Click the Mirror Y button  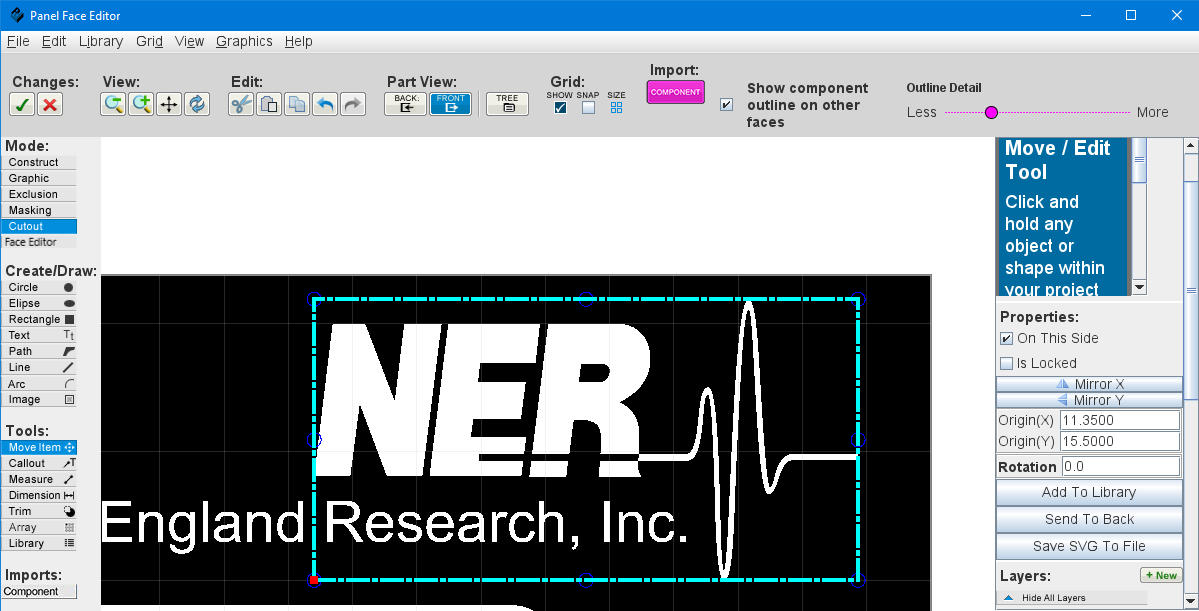click(1090, 400)
